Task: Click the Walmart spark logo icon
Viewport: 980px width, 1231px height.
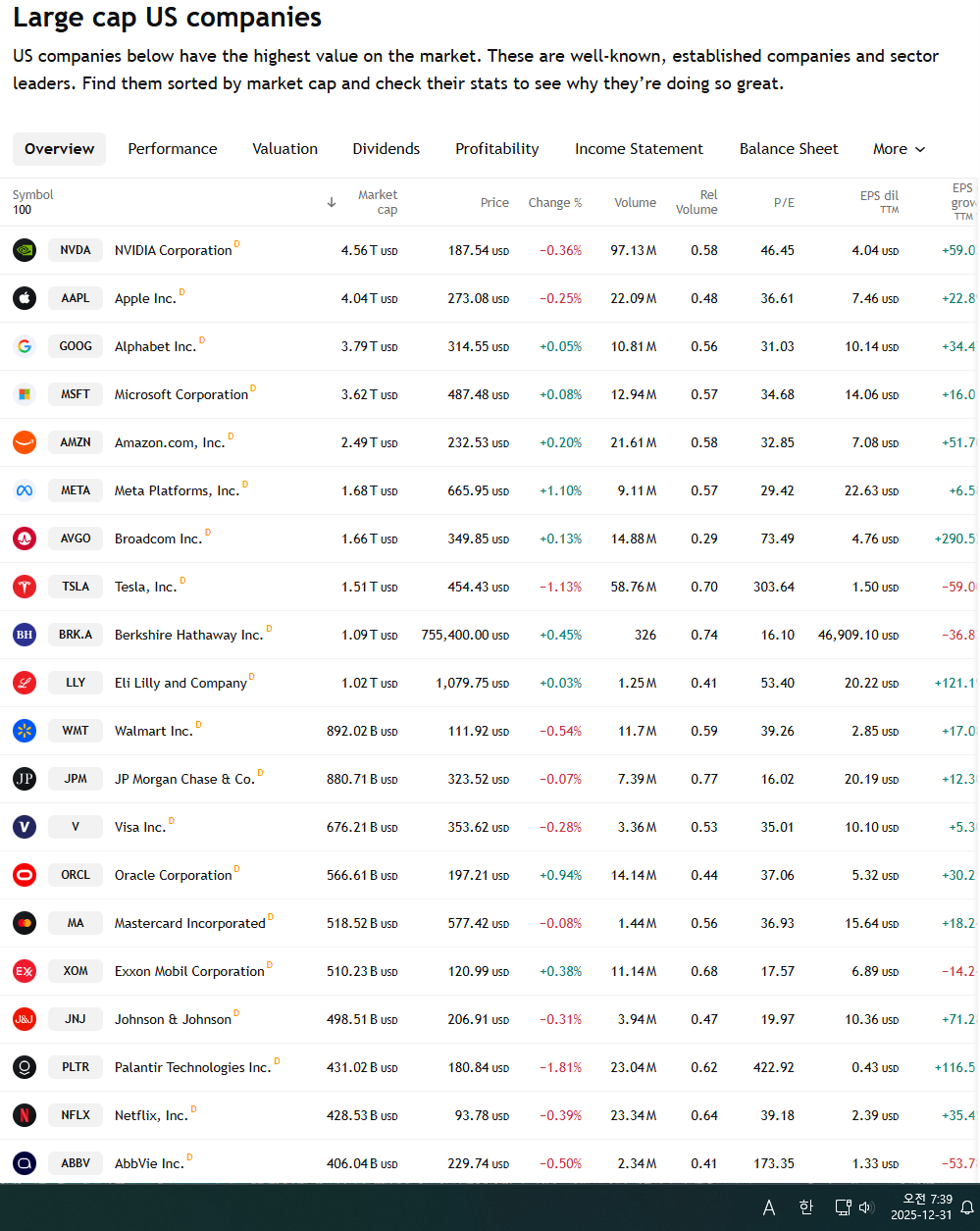Action: [x=25, y=731]
